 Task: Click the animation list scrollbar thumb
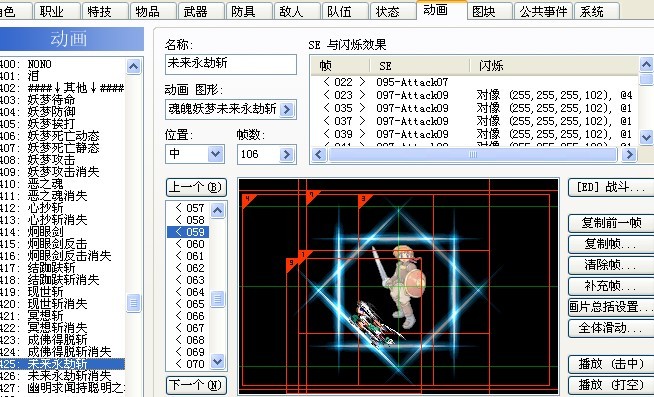tap(133, 303)
